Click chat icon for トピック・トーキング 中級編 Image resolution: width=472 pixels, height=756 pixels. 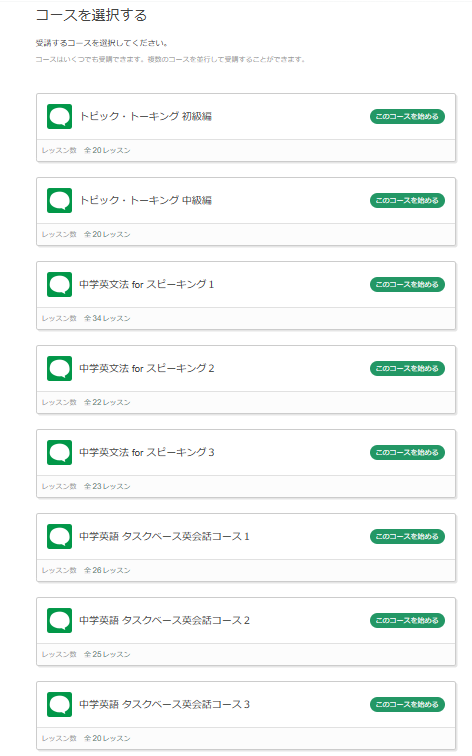[59, 201]
